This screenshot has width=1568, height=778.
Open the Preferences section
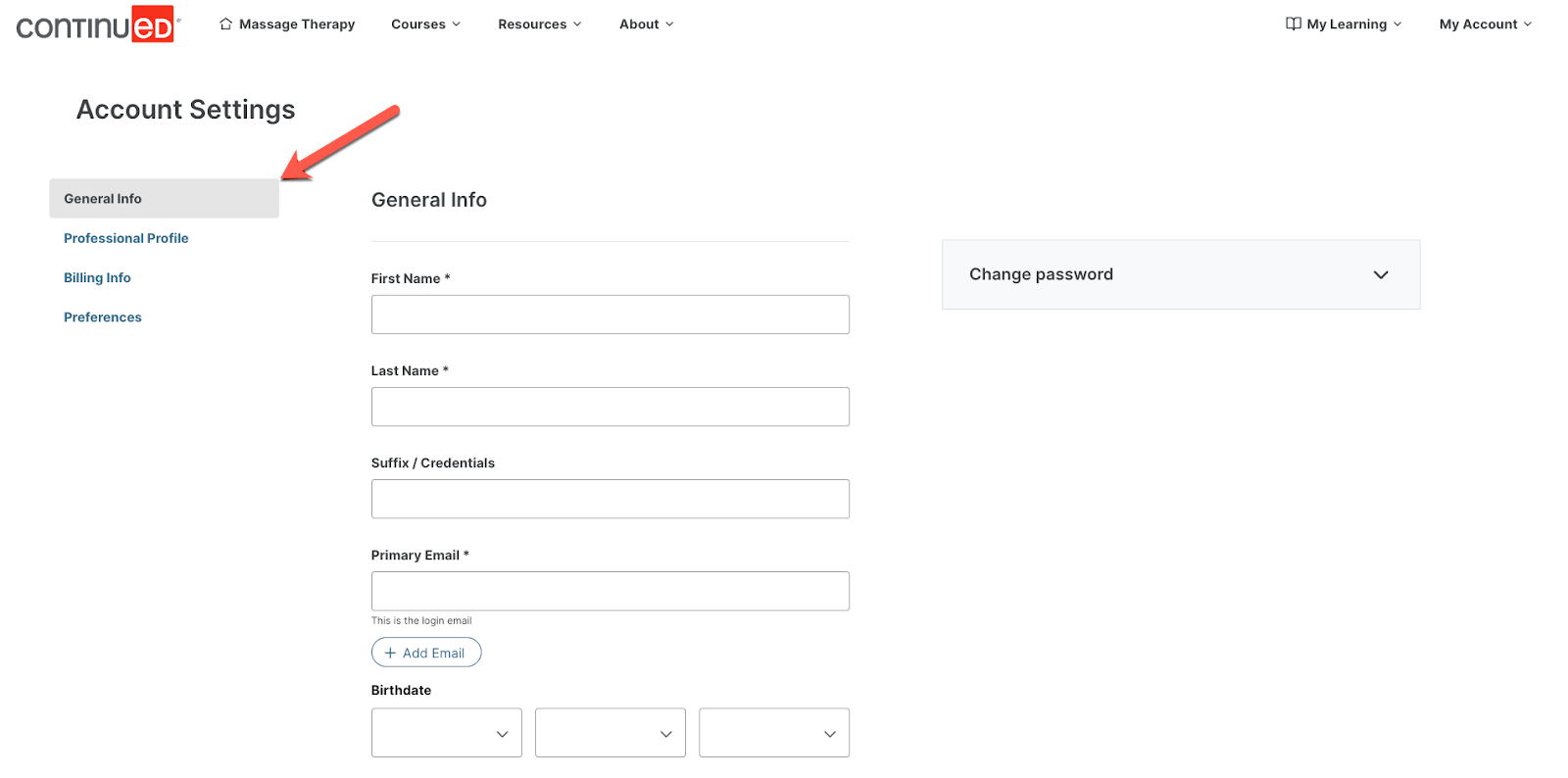[103, 317]
